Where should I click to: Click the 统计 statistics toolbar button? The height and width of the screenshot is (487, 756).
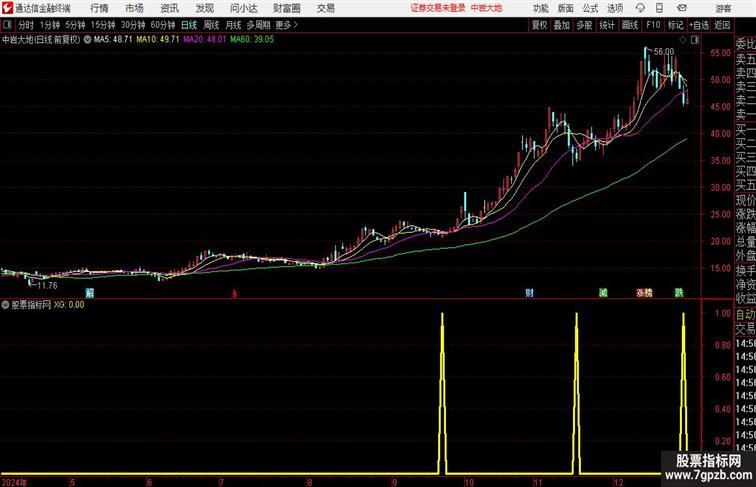[607, 25]
